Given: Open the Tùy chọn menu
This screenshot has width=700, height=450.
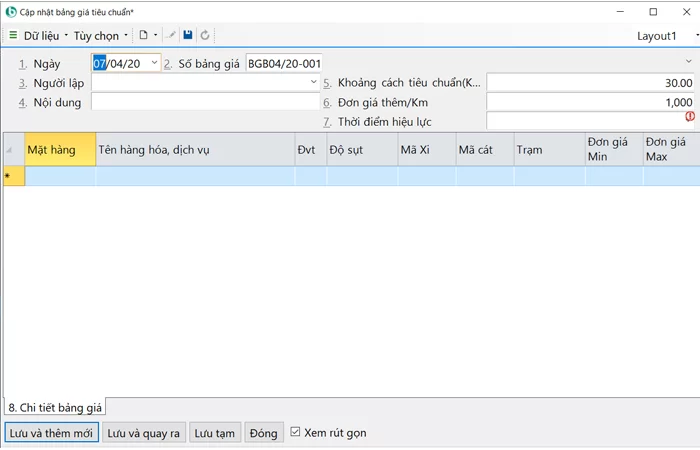Looking at the screenshot, I should pyautogui.click(x=100, y=35).
